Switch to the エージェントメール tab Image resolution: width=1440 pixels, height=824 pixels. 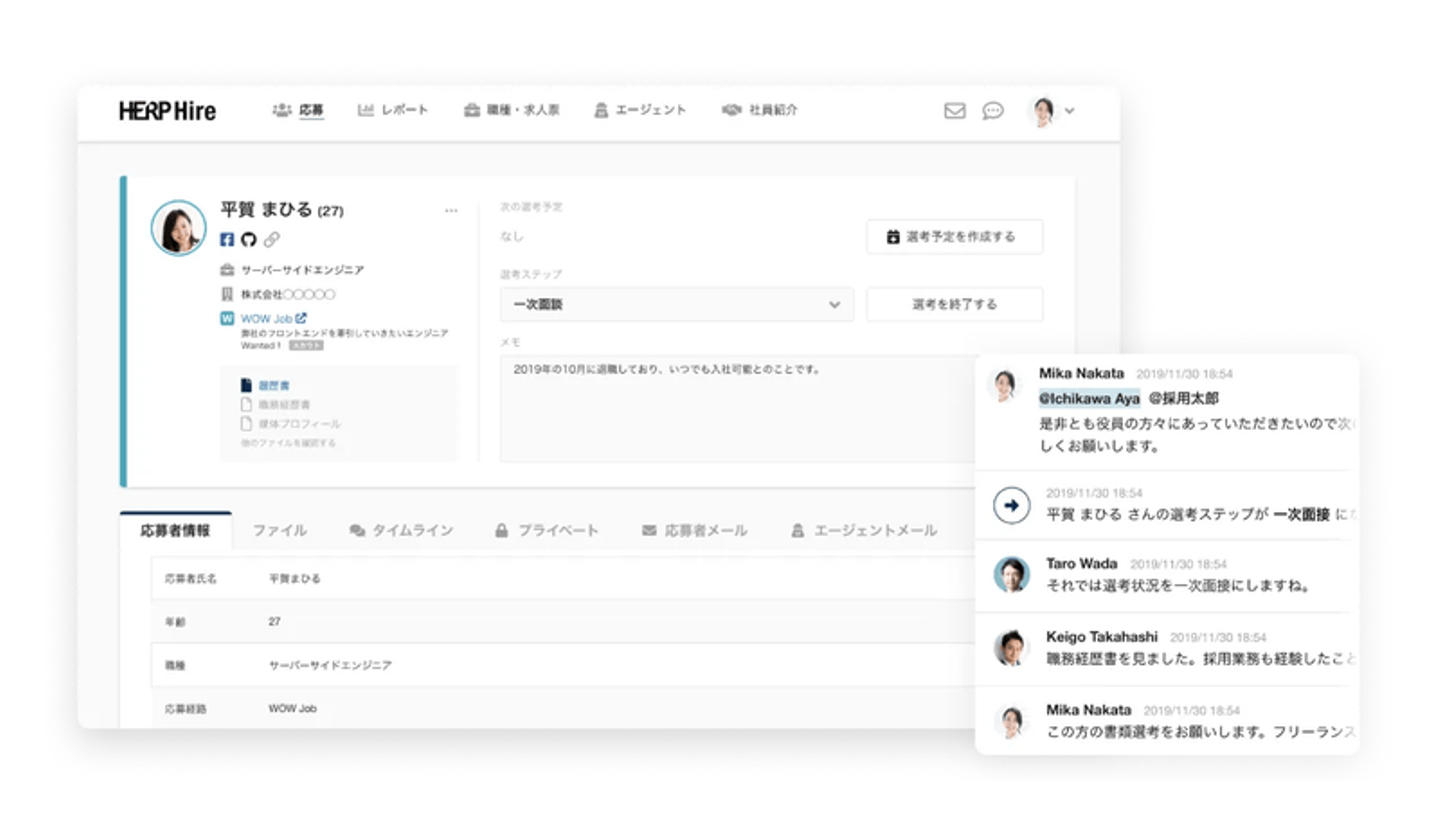pos(864,531)
